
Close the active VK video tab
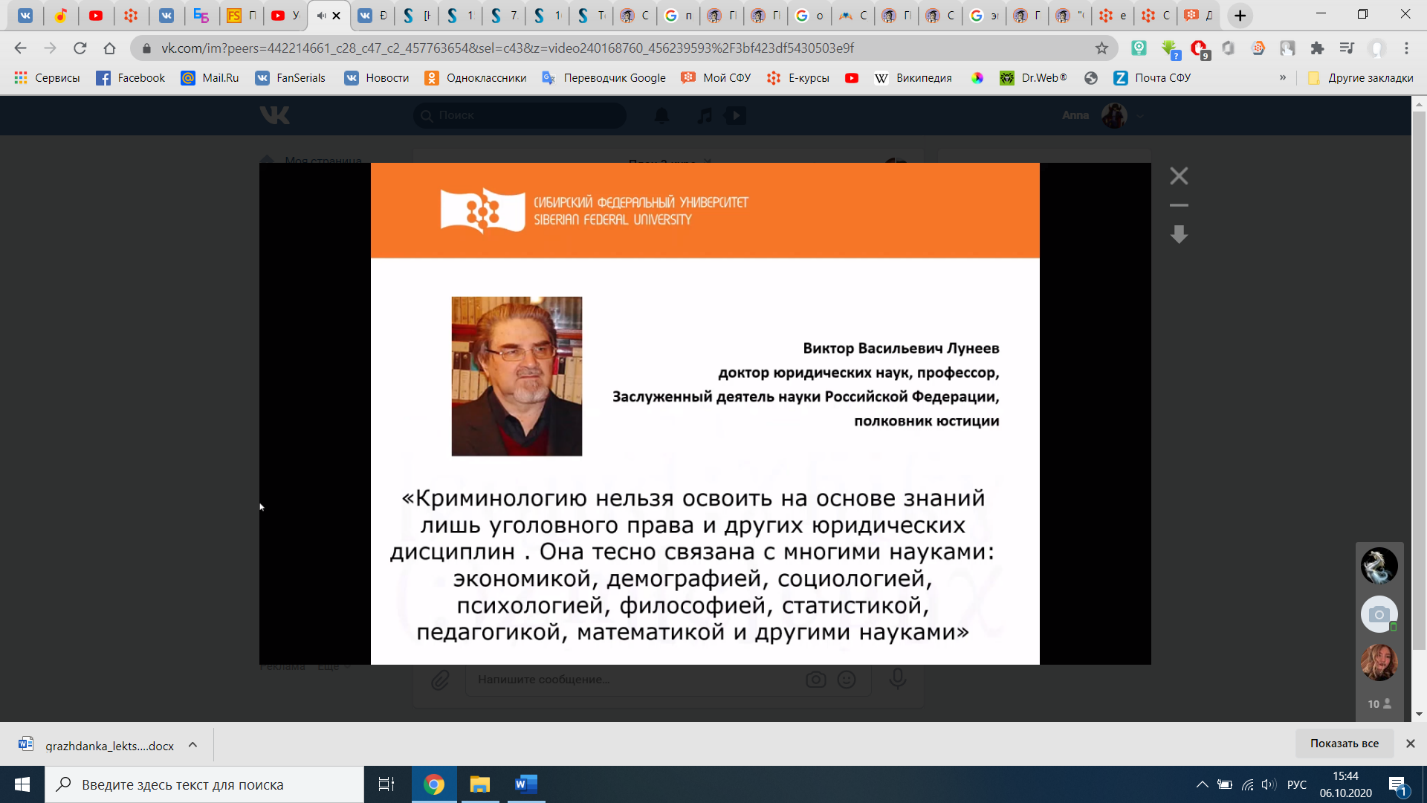click(338, 15)
